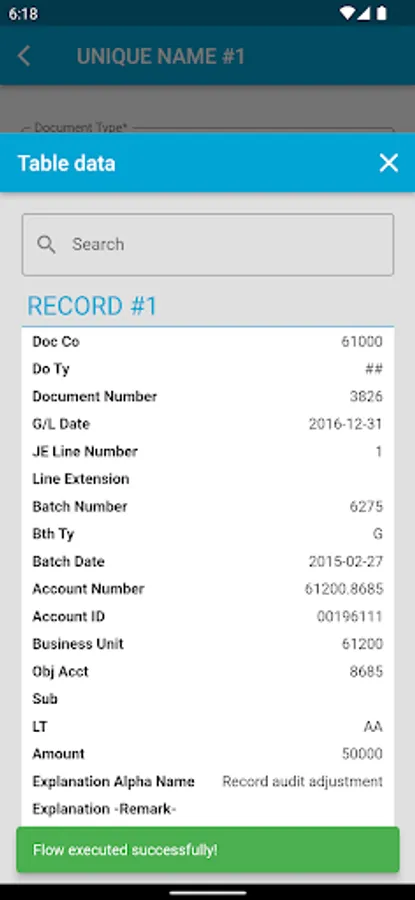Image resolution: width=415 pixels, height=900 pixels.
Task: Select the Document Number row
Action: (x=208, y=397)
